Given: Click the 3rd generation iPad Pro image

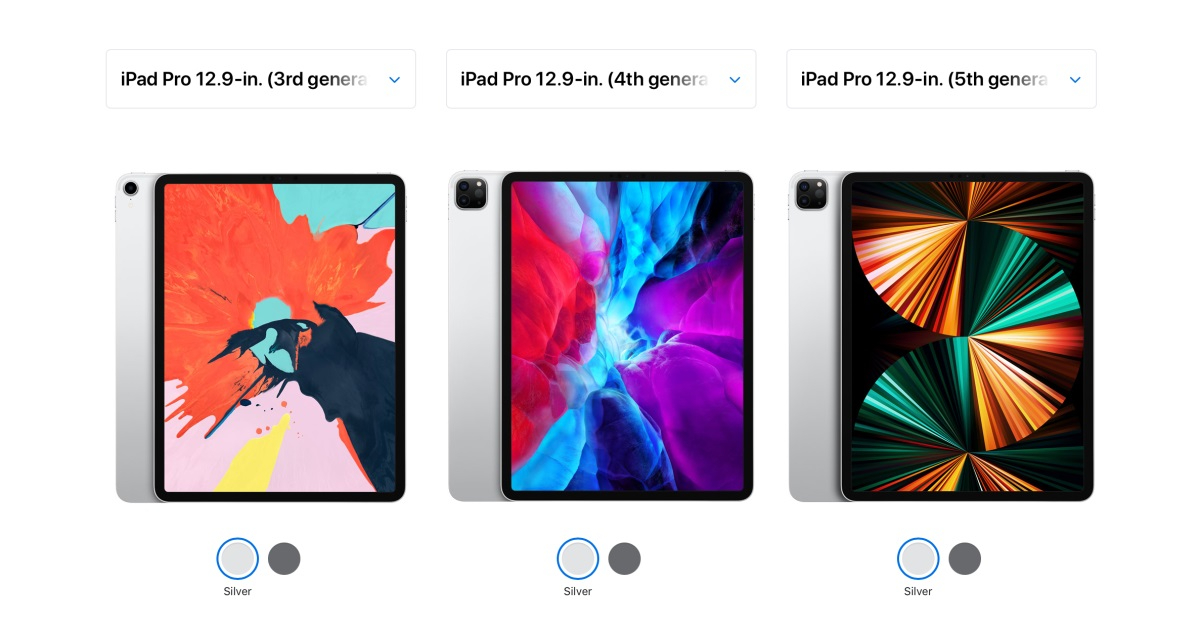Looking at the screenshot, I should pyautogui.click(x=261, y=337).
